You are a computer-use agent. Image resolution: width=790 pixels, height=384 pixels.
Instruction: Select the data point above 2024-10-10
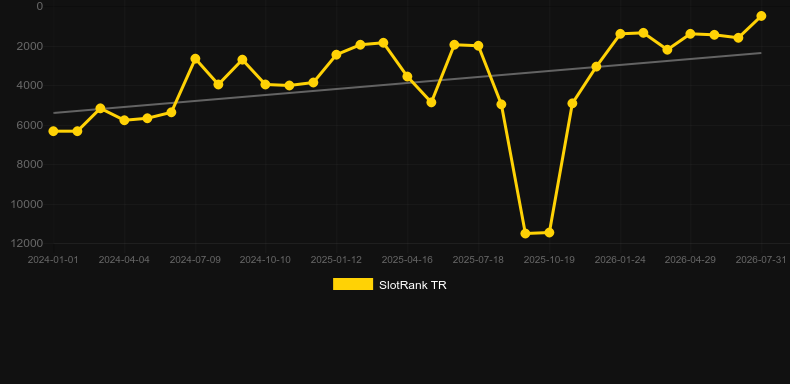click(x=266, y=84)
